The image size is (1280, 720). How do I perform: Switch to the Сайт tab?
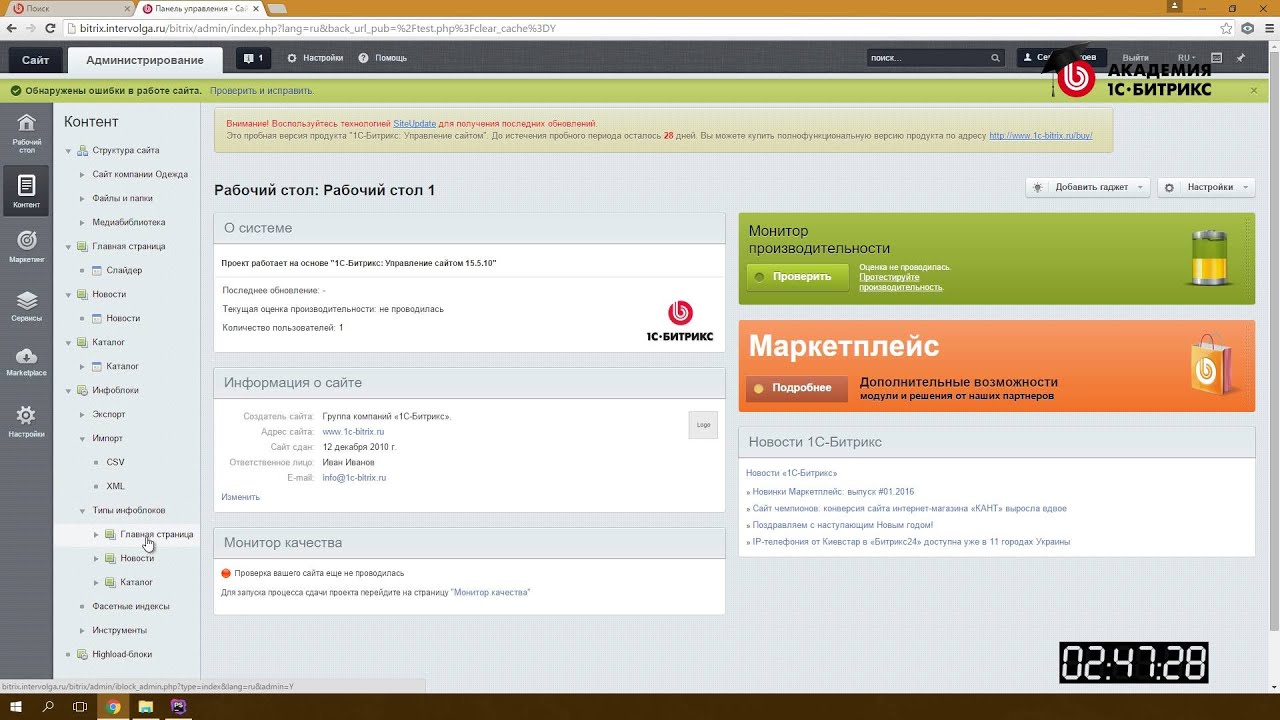[x=35, y=60]
